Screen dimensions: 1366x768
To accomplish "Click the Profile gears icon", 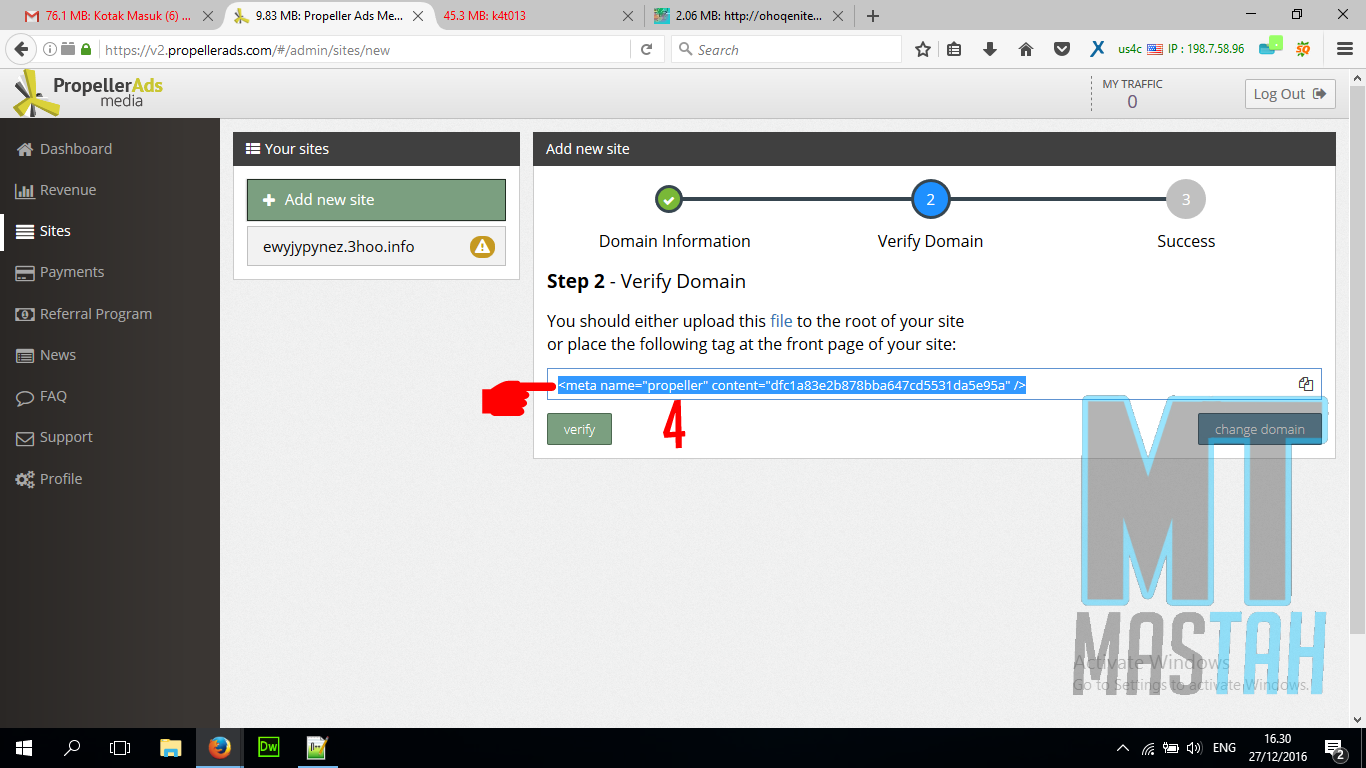I will 24,479.
